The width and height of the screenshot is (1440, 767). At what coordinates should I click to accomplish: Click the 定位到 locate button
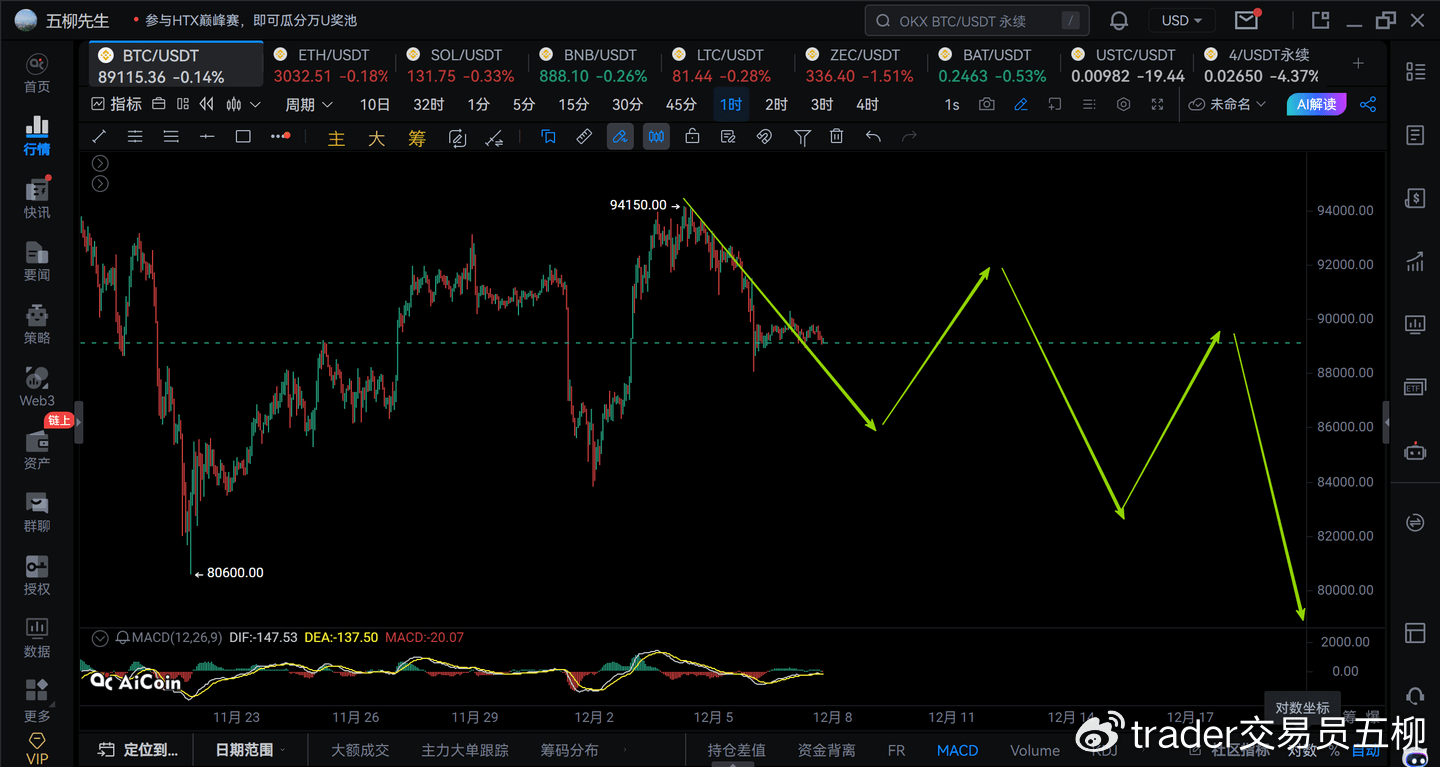(x=140, y=750)
